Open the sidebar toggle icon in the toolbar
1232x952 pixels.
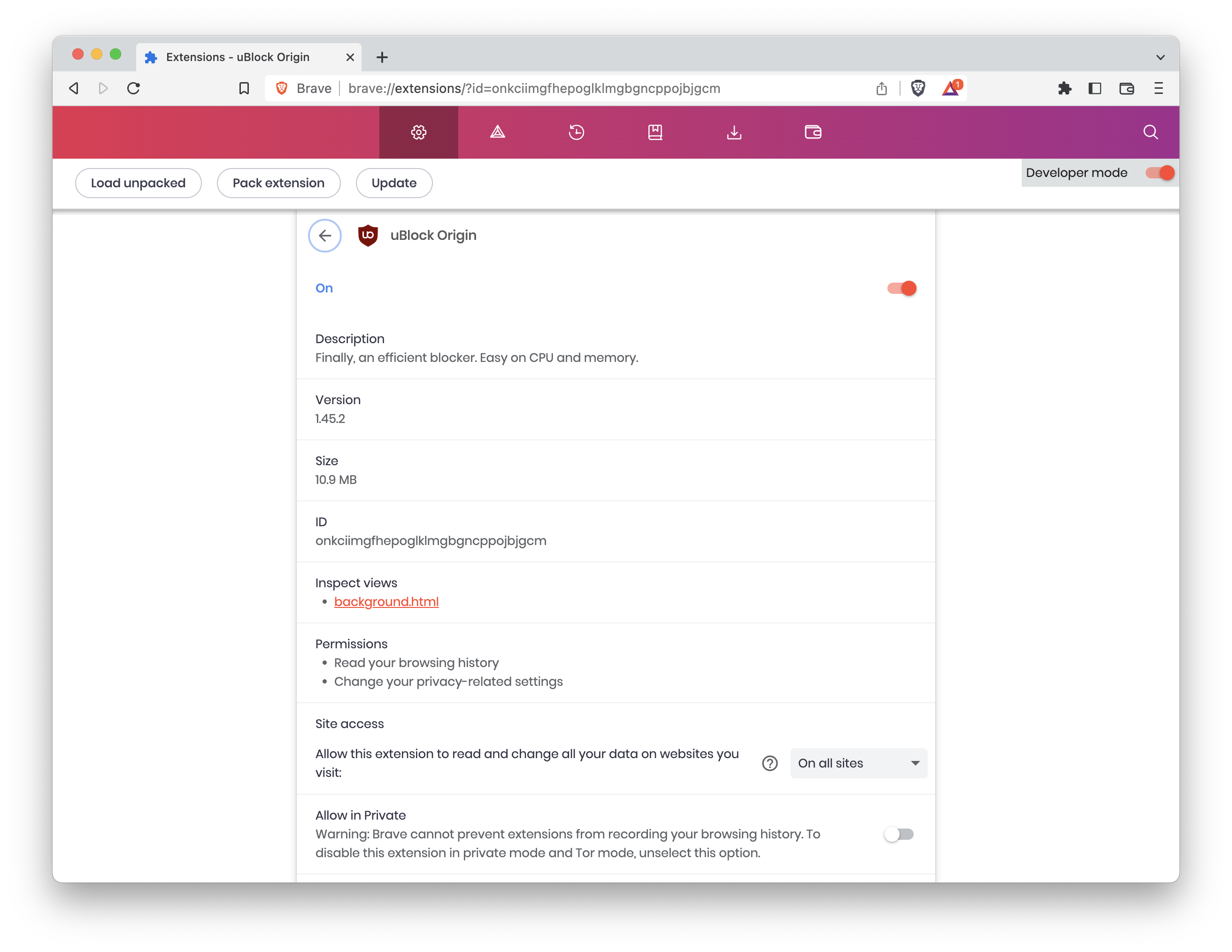pyautogui.click(x=1095, y=89)
